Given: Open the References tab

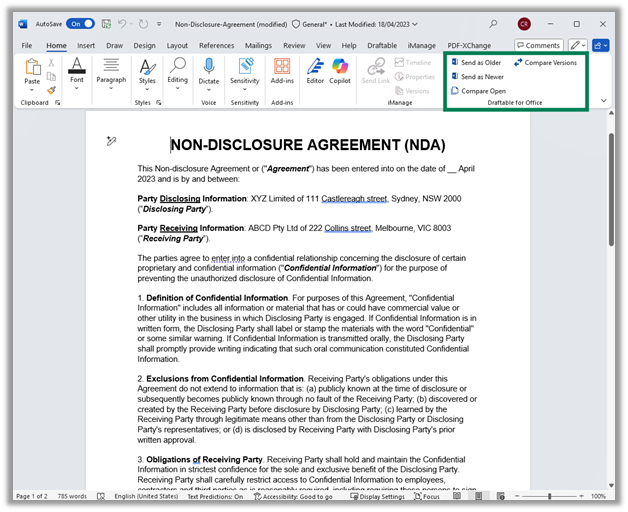Looking at the screenshot, I should (216, 45).
